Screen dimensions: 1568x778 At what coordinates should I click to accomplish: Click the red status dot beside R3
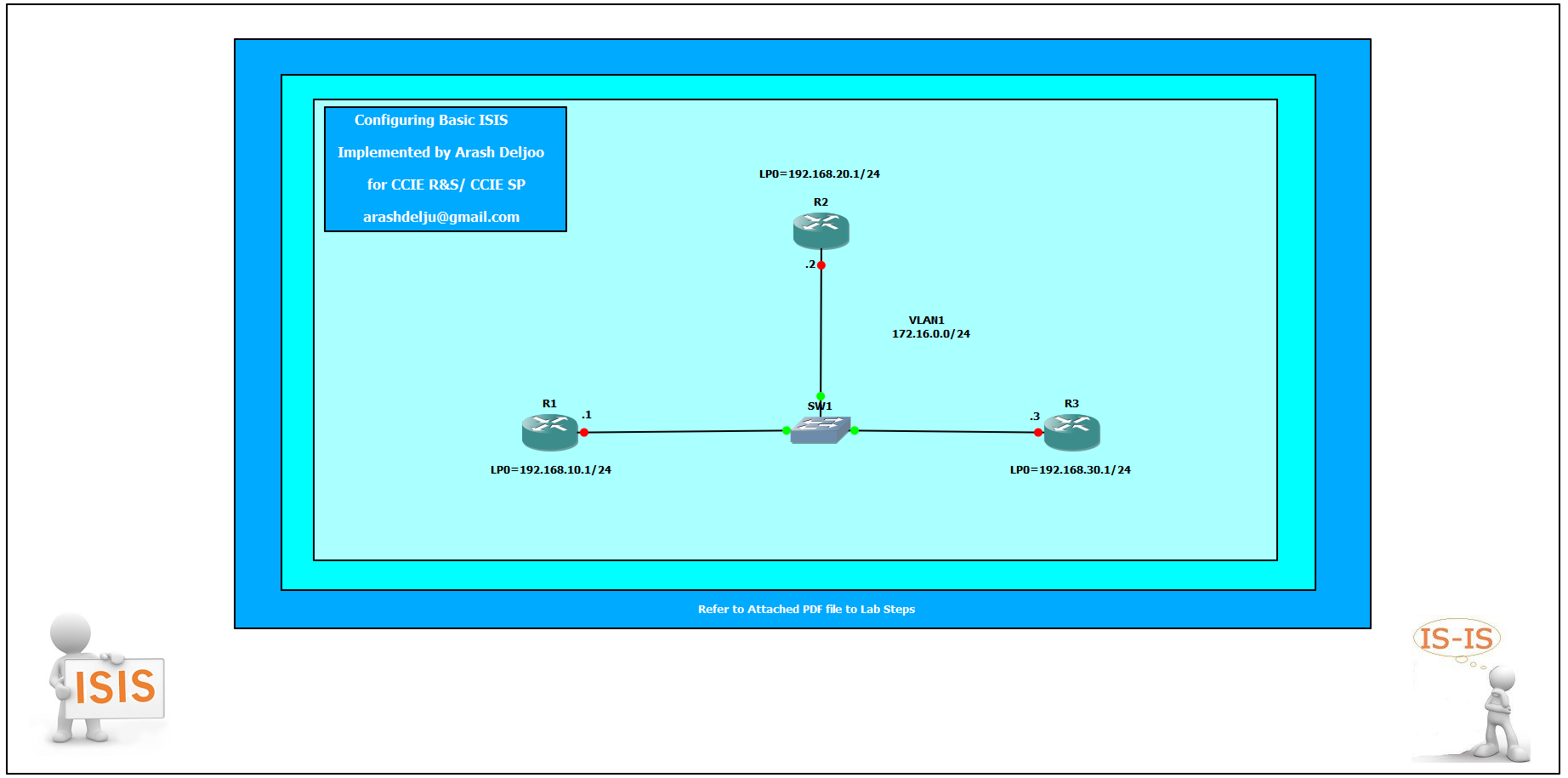tap(1037, 433)
